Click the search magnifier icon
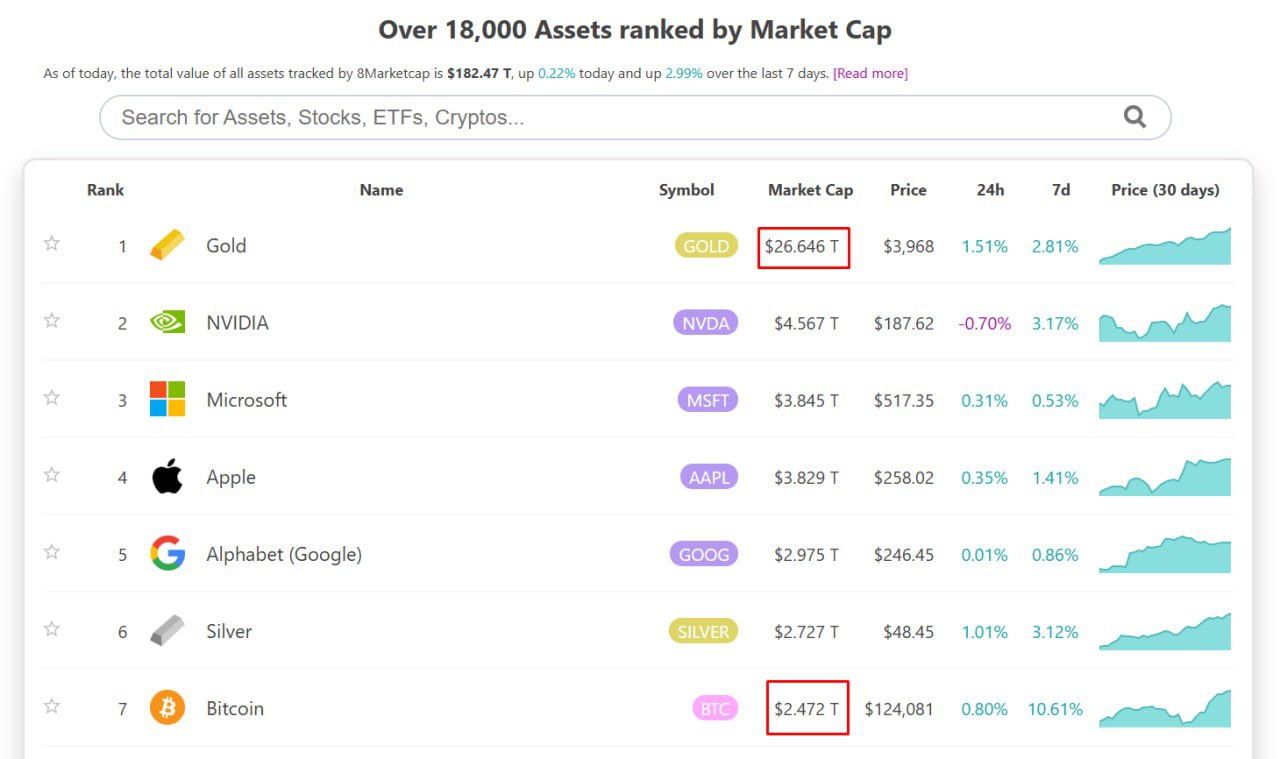 click(1134, 117)
